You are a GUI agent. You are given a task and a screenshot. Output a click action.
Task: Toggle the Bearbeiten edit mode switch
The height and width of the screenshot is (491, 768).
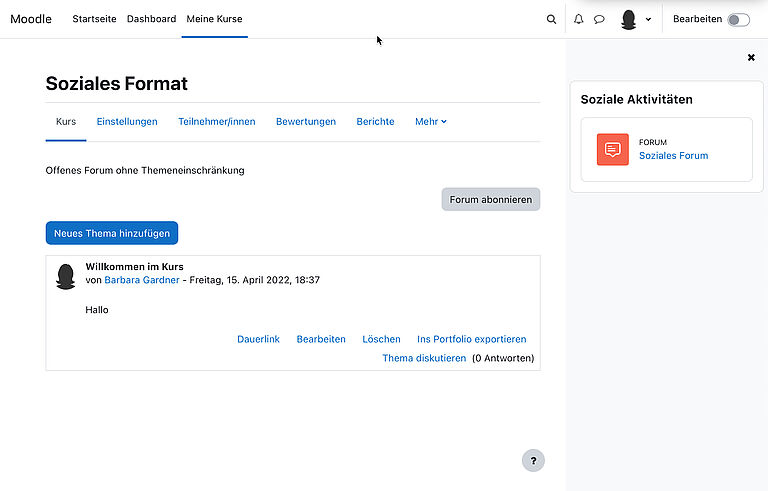pos(738,19)
